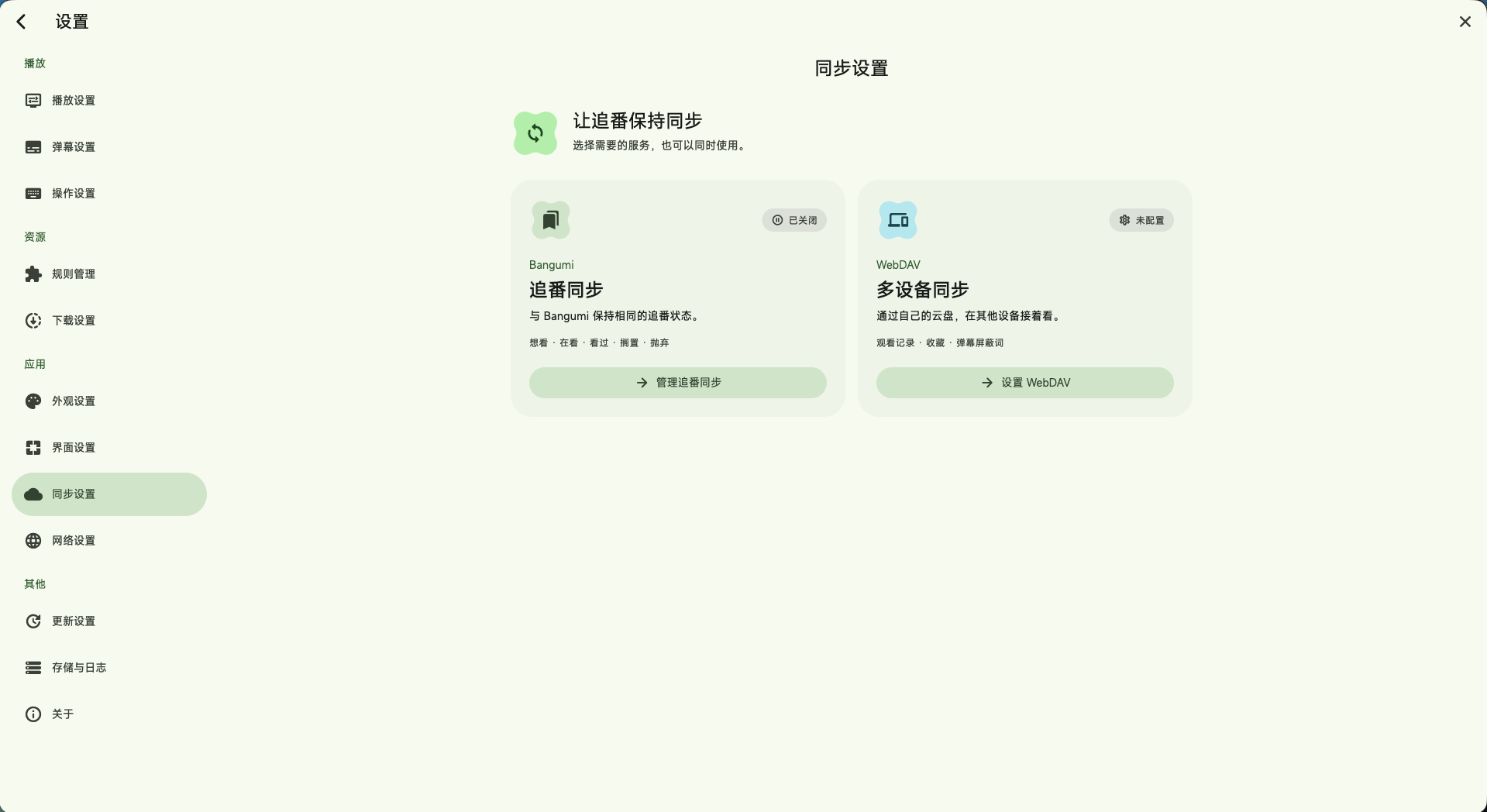Click text 观看记录 · 收藏 · 弹幕屏蔽词
Image resolution: width=1487 pixels, height=812 pixels.
[x=940, y=343]
